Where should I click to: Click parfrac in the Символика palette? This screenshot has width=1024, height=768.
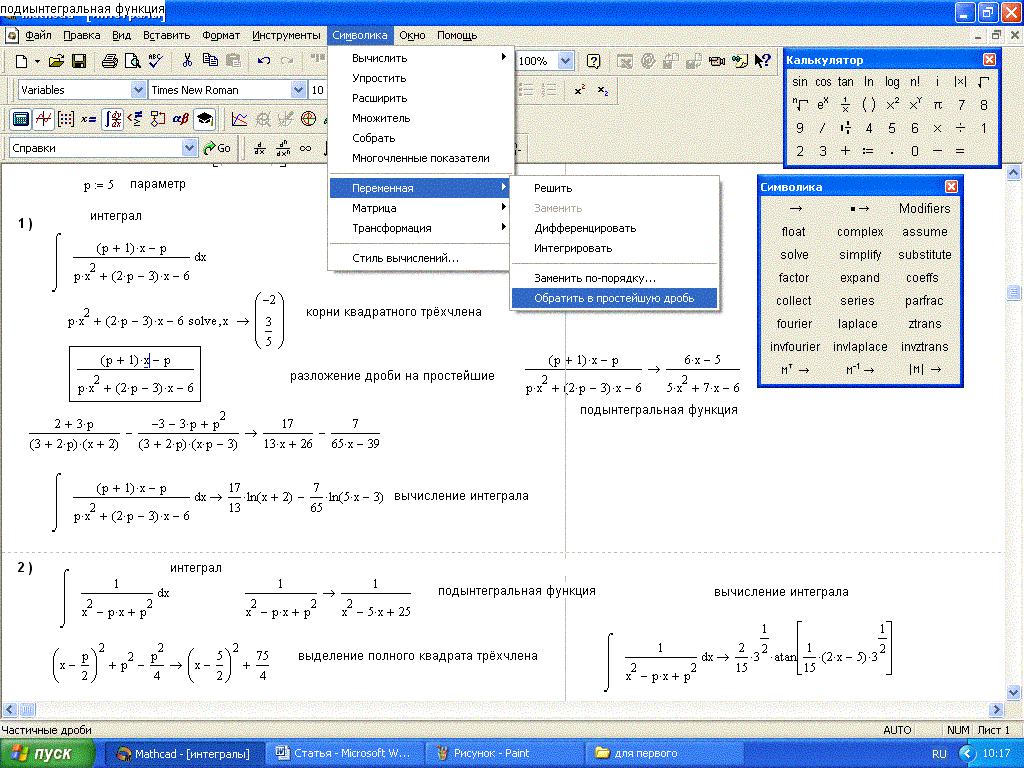pos(924,301)
